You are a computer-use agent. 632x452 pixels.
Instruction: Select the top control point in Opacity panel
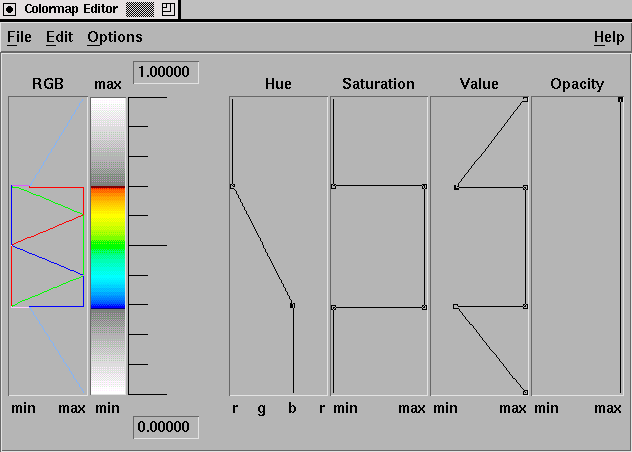pos(621,99)
